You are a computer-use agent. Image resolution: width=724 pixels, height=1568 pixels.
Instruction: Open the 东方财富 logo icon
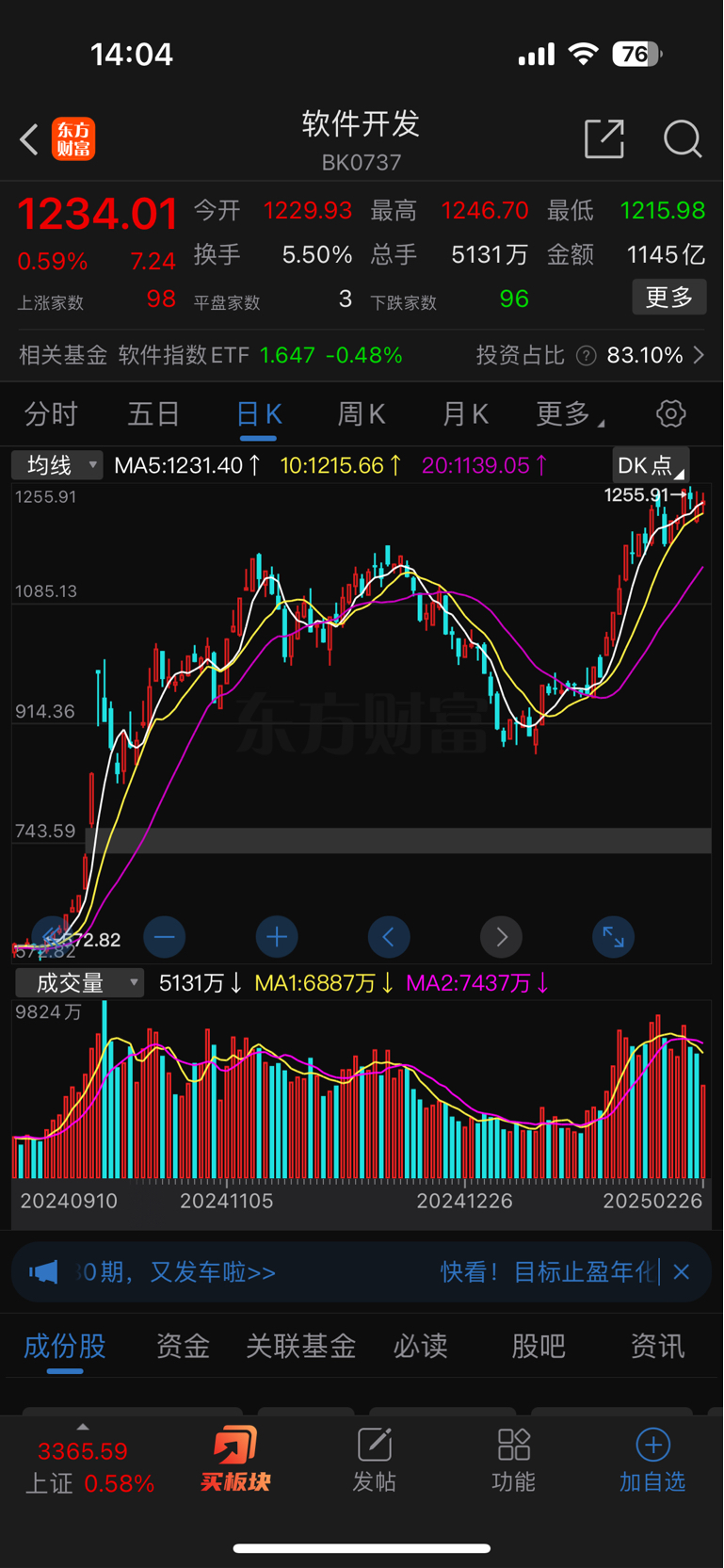(73, 139)
